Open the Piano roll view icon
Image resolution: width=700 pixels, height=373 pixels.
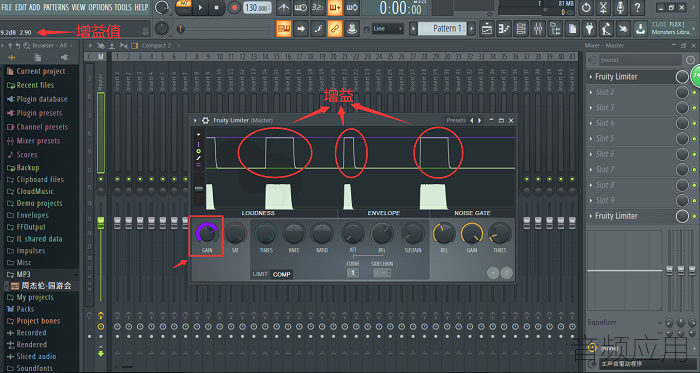[504, 29]
